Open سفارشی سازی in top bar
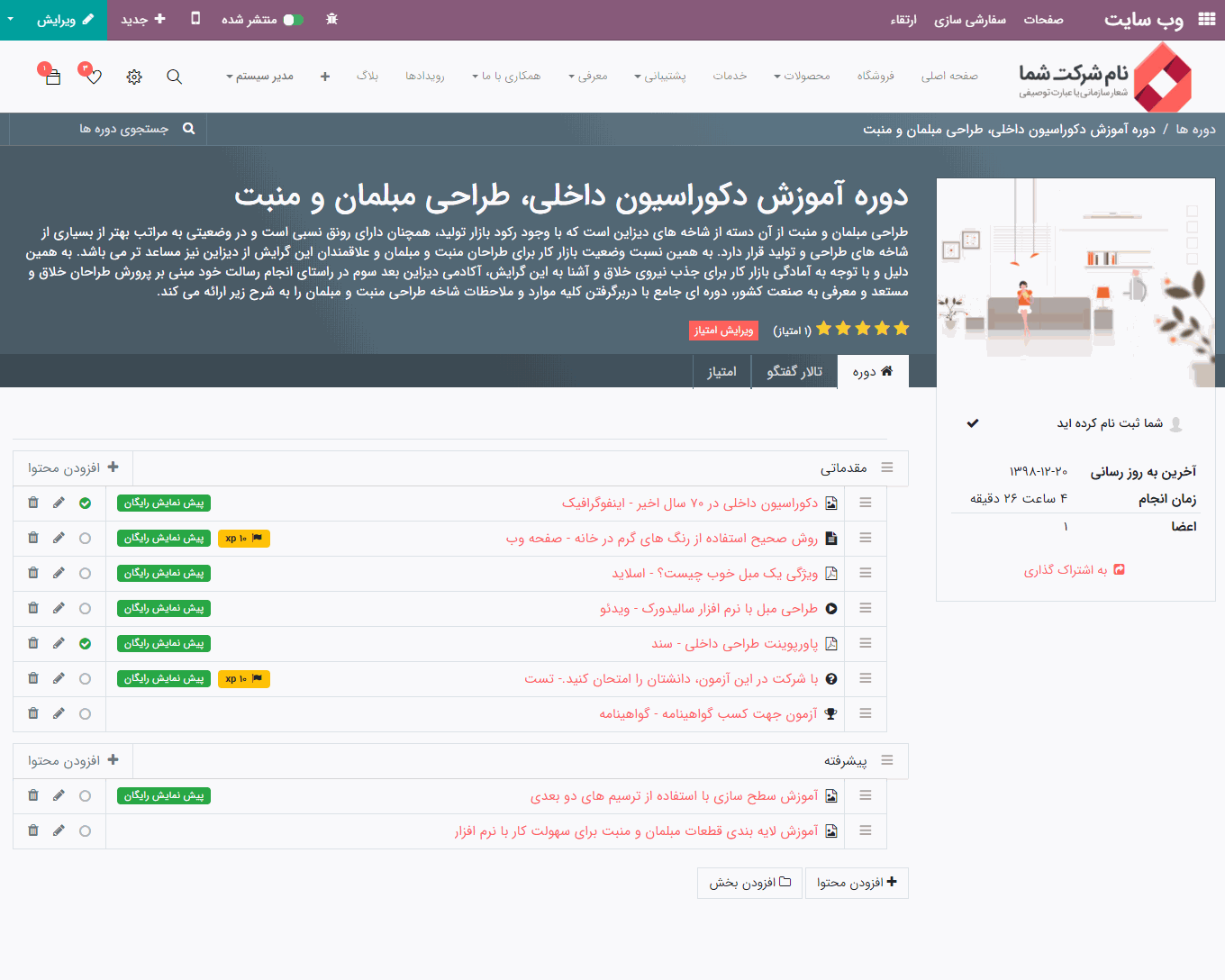The image size is (1225, 980). [970, 19]
